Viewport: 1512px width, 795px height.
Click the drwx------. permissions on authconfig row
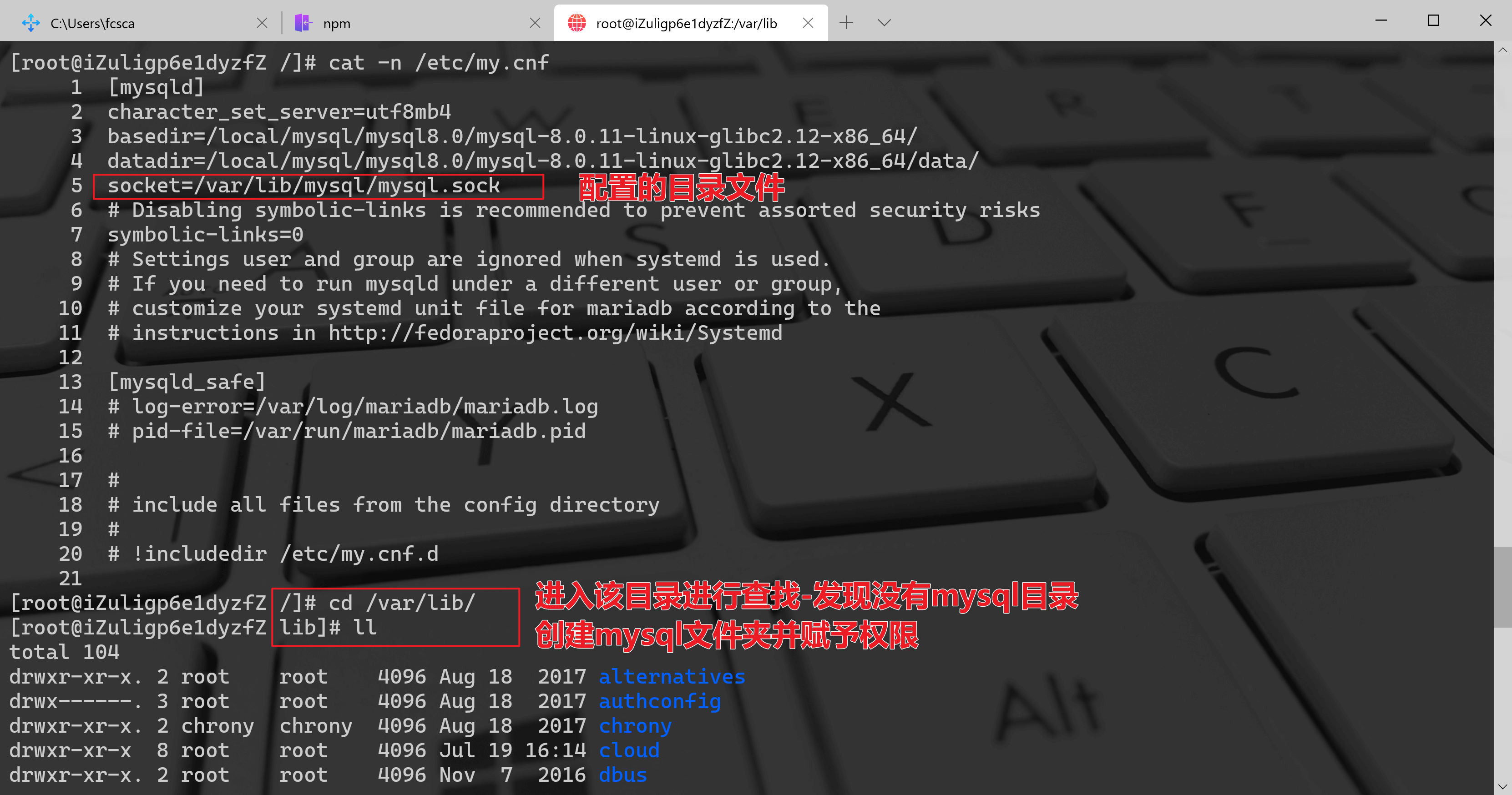pyautogui.click(x=76, y=702)
